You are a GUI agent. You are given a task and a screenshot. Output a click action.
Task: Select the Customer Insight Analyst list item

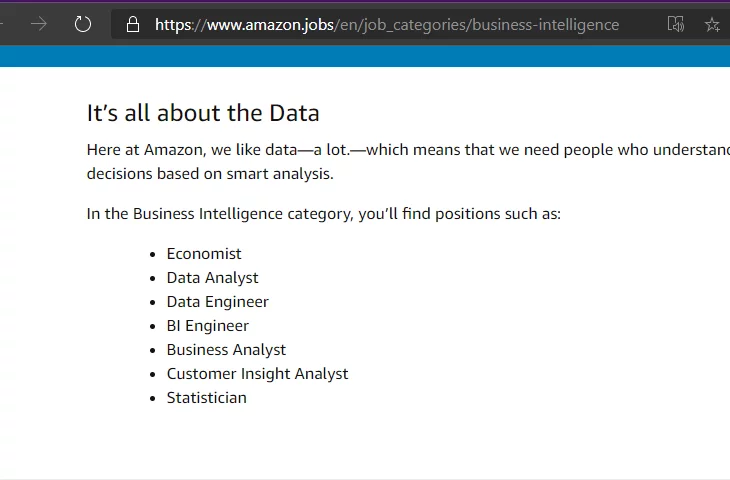pyautogui.click(x=257, y=374)
